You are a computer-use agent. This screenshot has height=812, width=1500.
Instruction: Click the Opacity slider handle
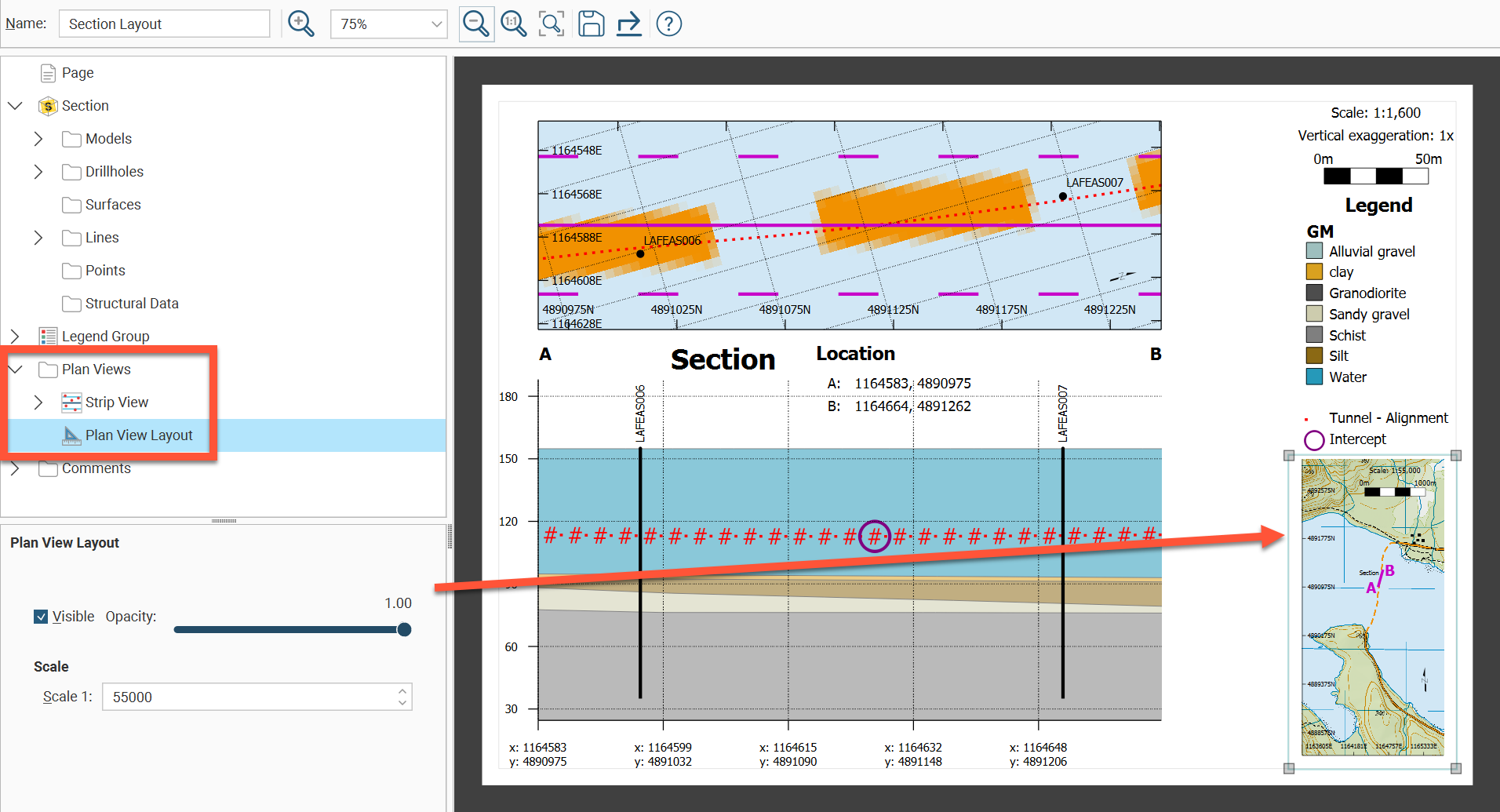tap(404, 629)
